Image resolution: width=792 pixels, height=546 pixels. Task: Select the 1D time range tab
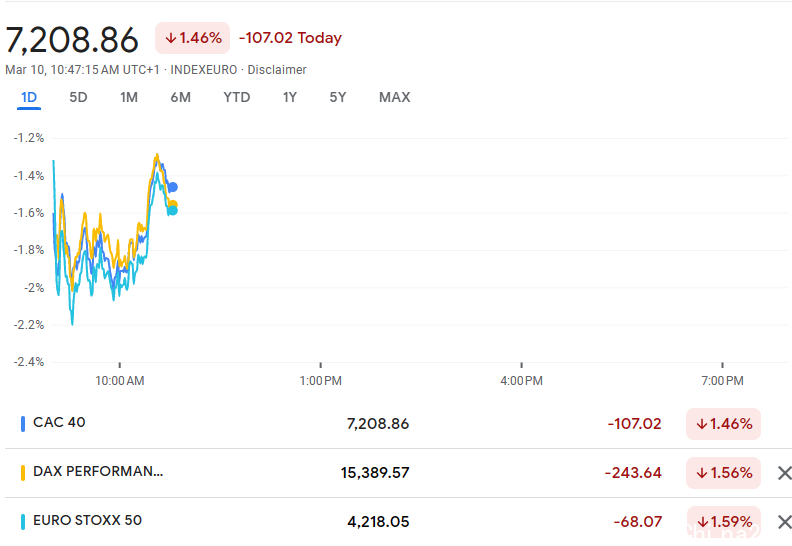[x=29, y=97]
